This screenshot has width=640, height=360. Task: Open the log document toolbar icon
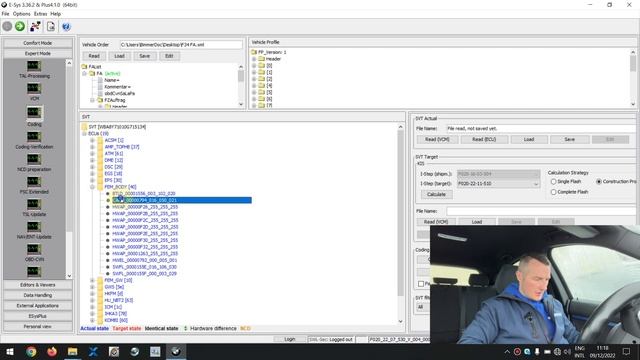(x=51, y=27)
